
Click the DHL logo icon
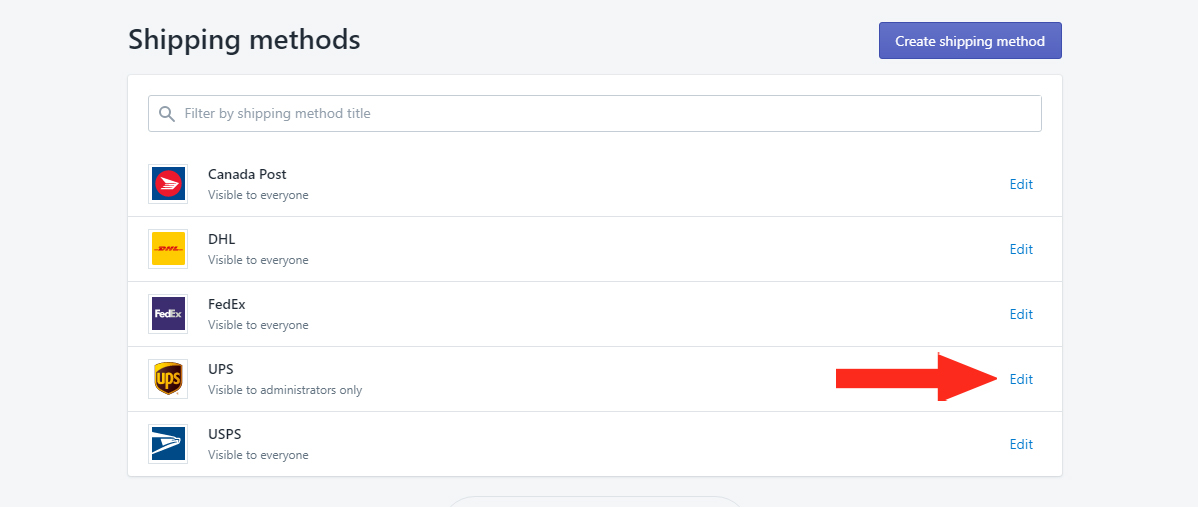point(168,249)
